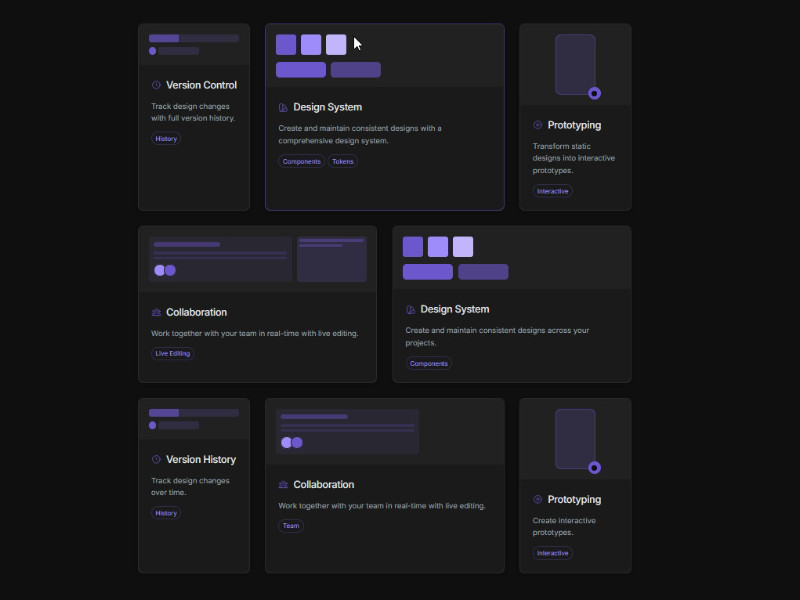The width and height of the screenshot is (800, 600).
Task: Toggle the Live Editing badge
Action: click(172, 353)
